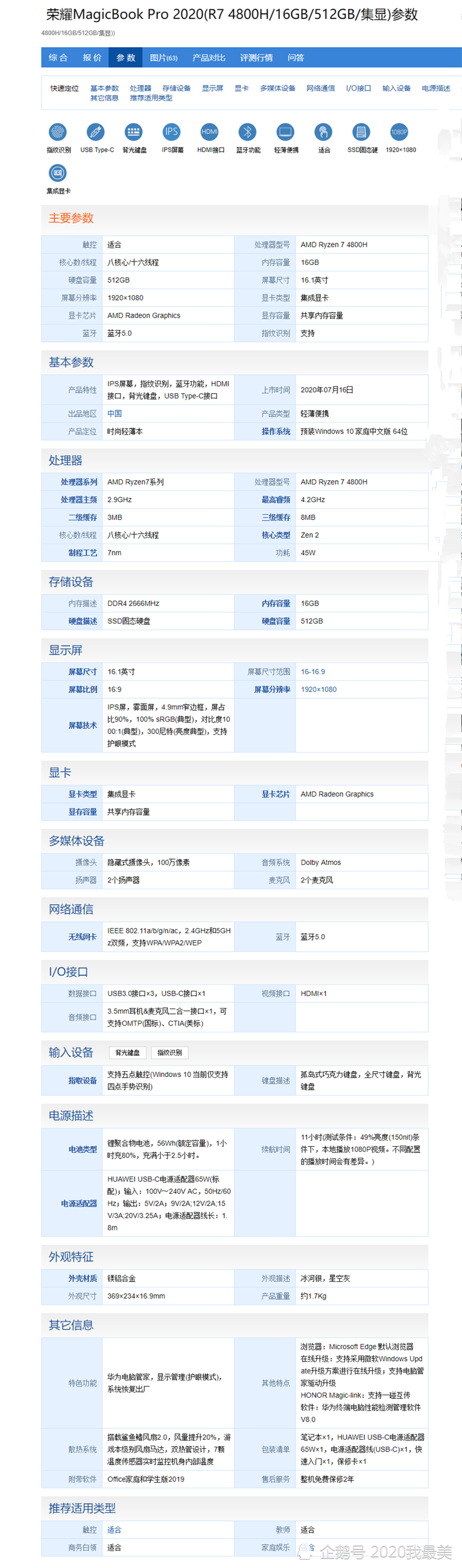The image size is (462, 1568).
Task: Click the 核心类型 label link
Action: tap(276, 534)
